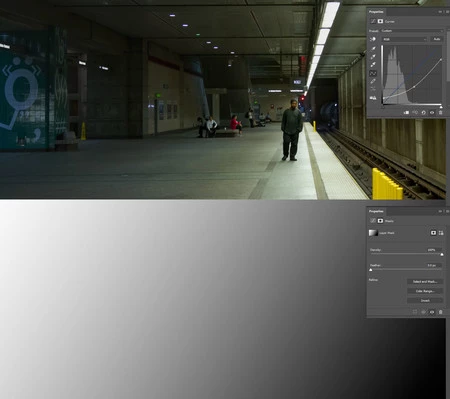The width and height of the screenshot is (450, 399).
Task: Open the RGB channel dropdown
Action: 405,39
